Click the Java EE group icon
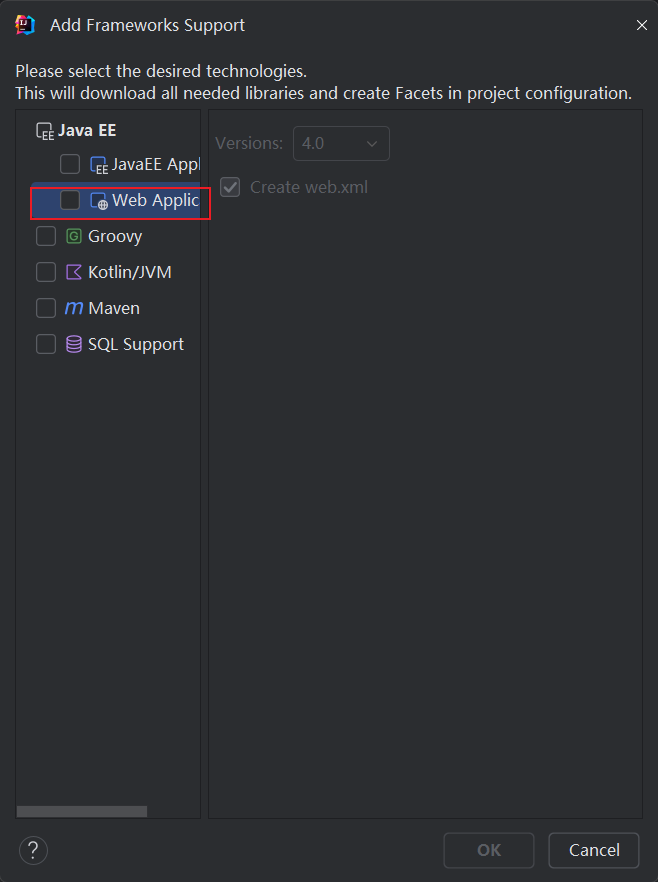Screen dimensions: 658x882 [45, 131]
